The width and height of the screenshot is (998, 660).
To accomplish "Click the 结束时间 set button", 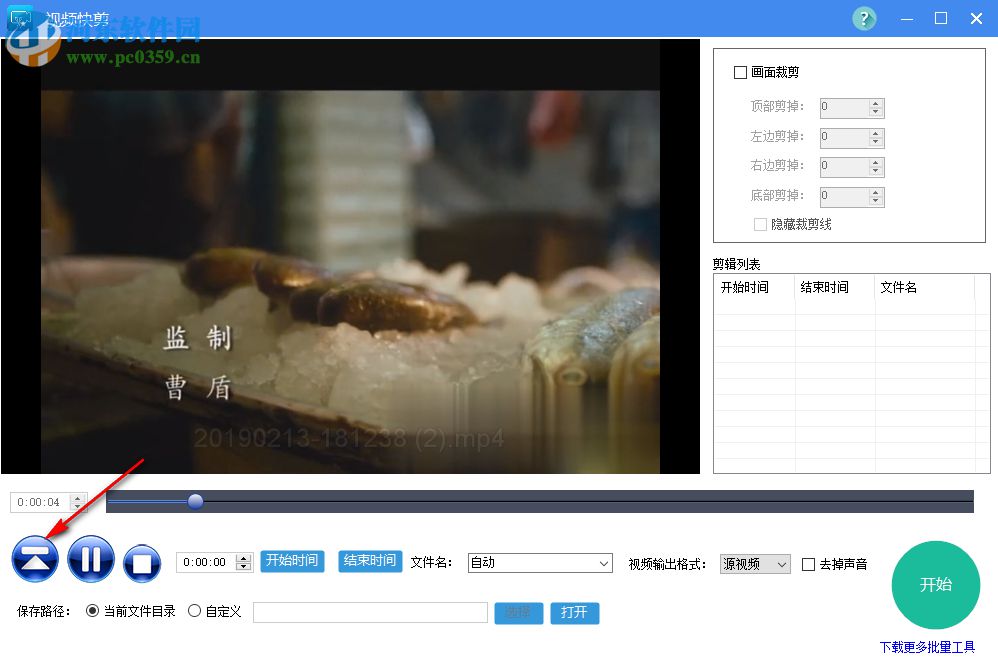I will 369,561.
